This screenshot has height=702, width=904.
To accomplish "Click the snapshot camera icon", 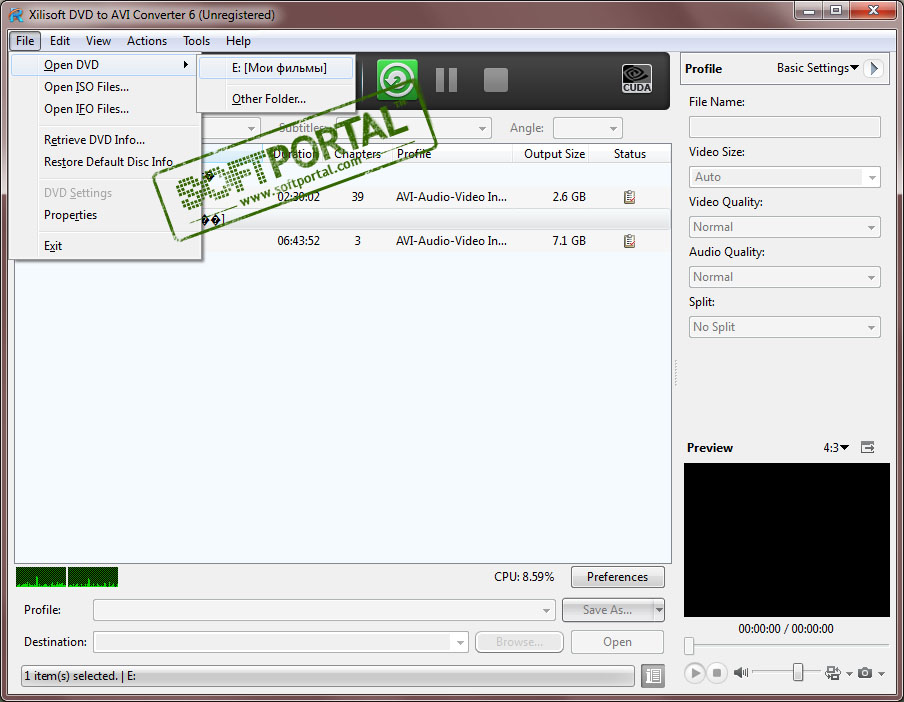I will [864, 673].
